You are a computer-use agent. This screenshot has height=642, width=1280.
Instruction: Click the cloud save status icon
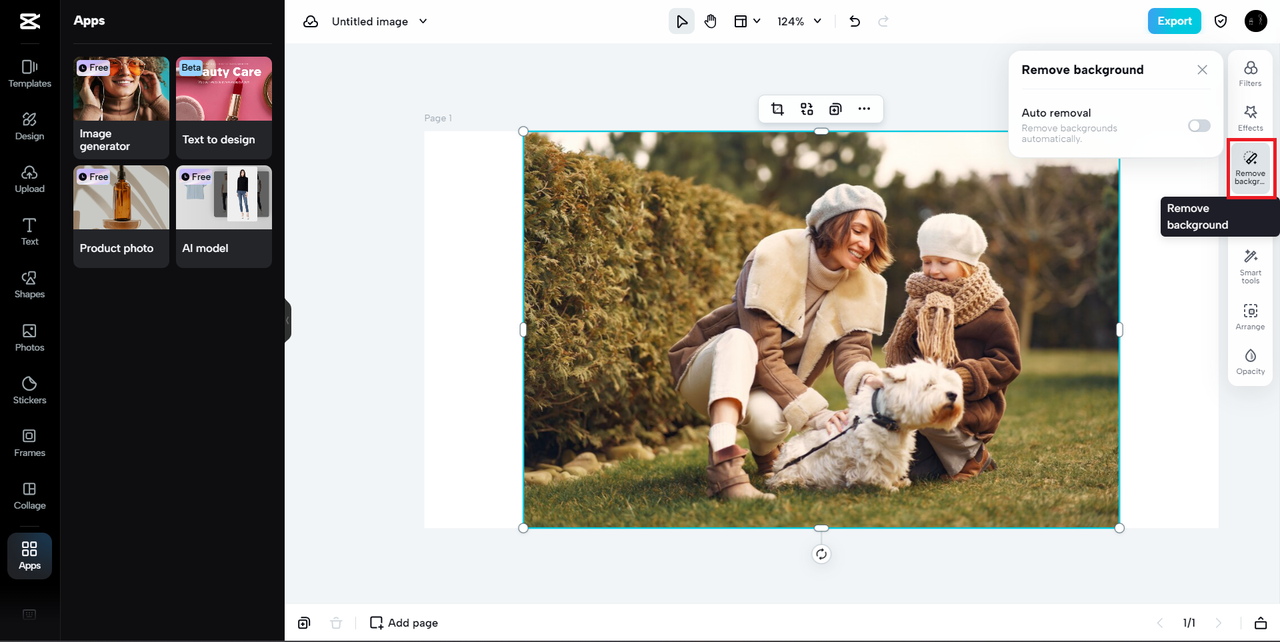311,21
